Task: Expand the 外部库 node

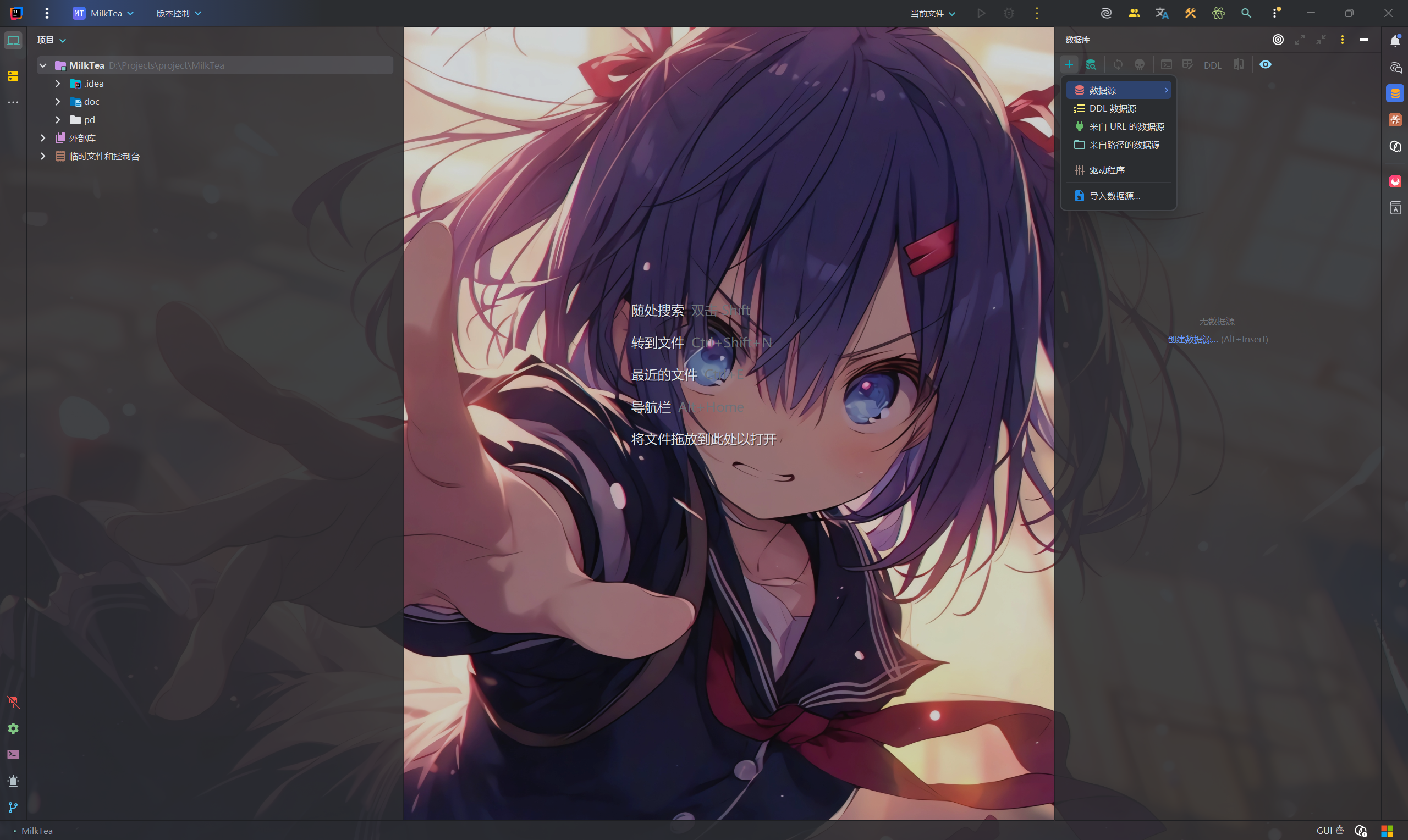Action: pyautogui.click(x=43, y=138)
